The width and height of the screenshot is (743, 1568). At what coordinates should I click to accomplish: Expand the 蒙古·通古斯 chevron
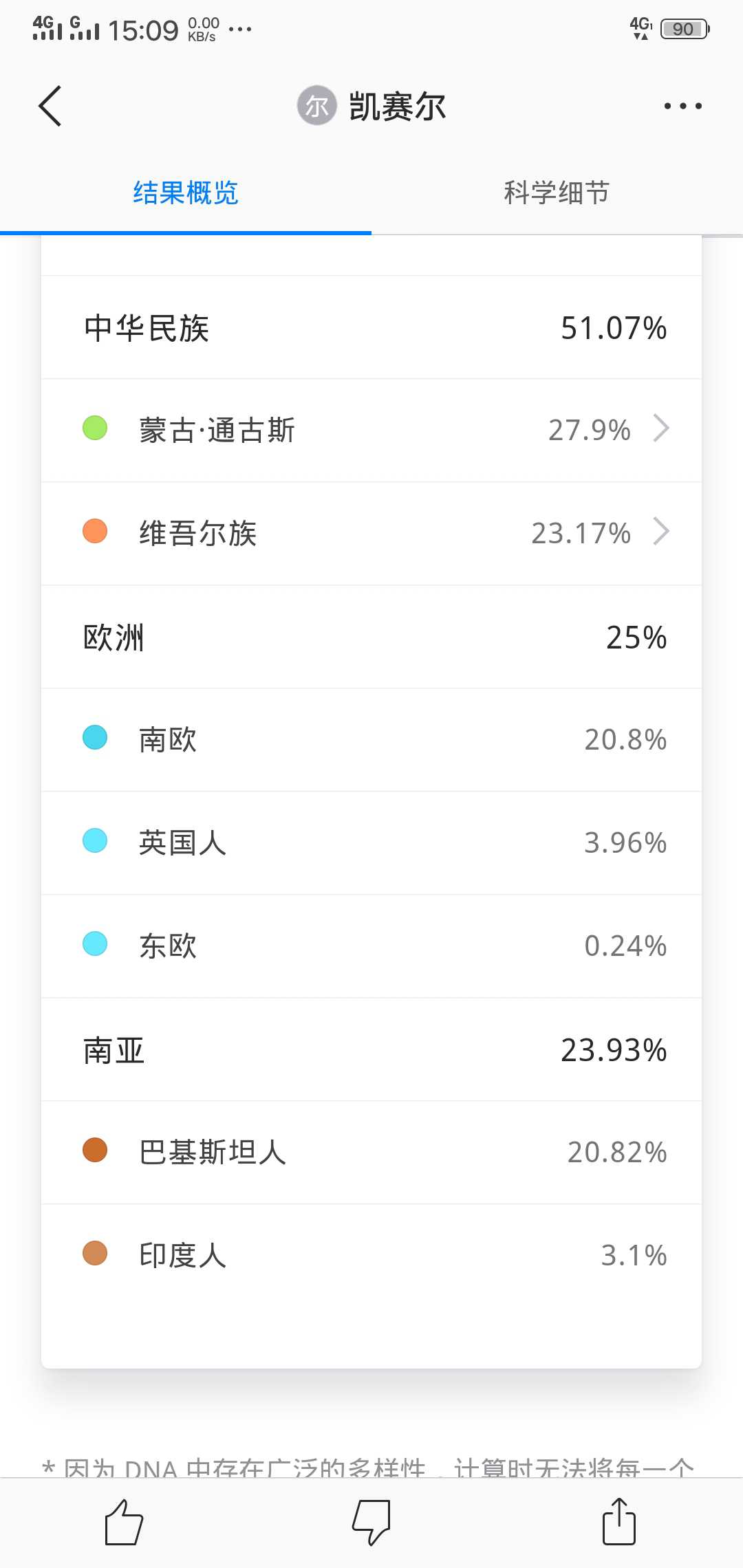point(661,428)
